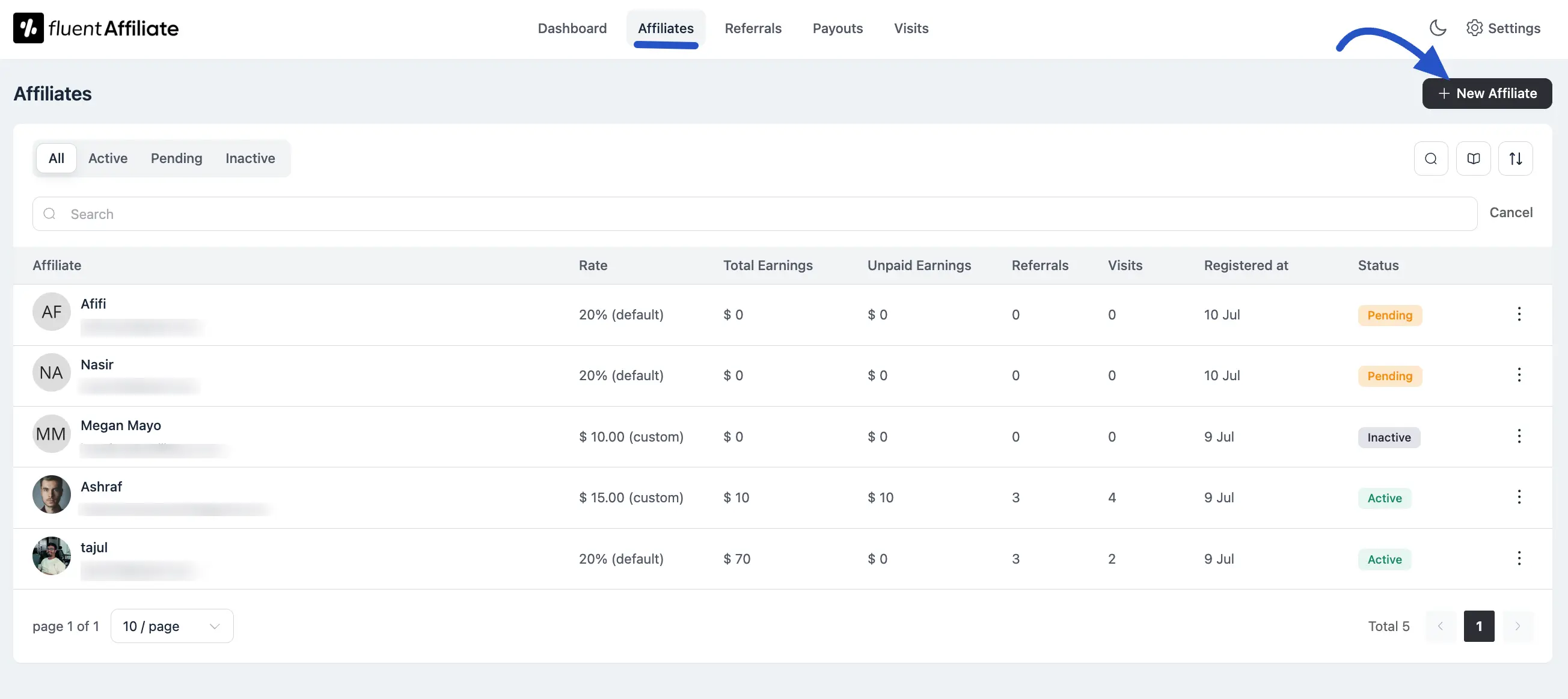Click the New Affiliate button

(1486, 93)
